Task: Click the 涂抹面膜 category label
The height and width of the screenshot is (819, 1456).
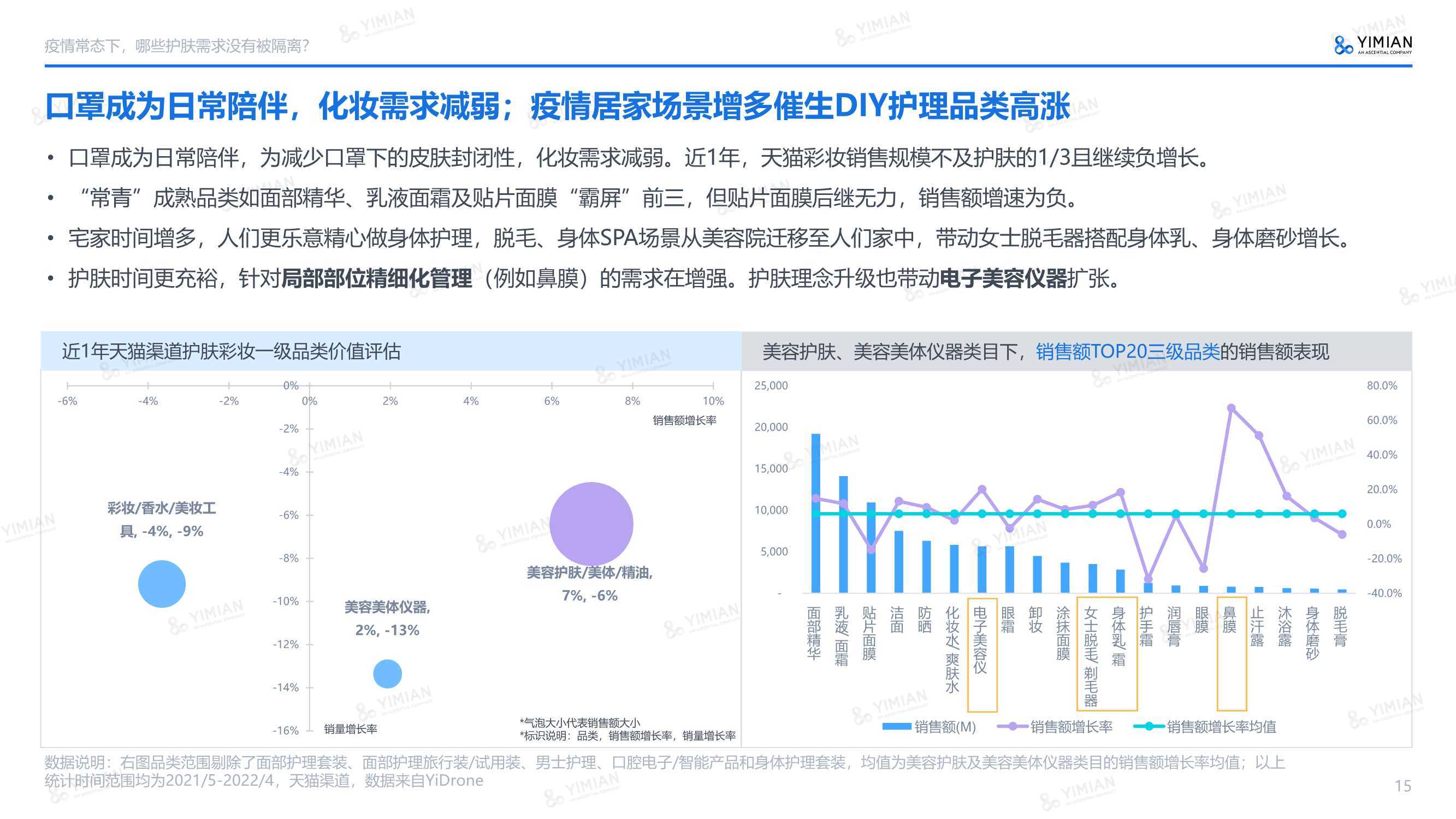Action: pyautogui.click(x=1064, y=633)
